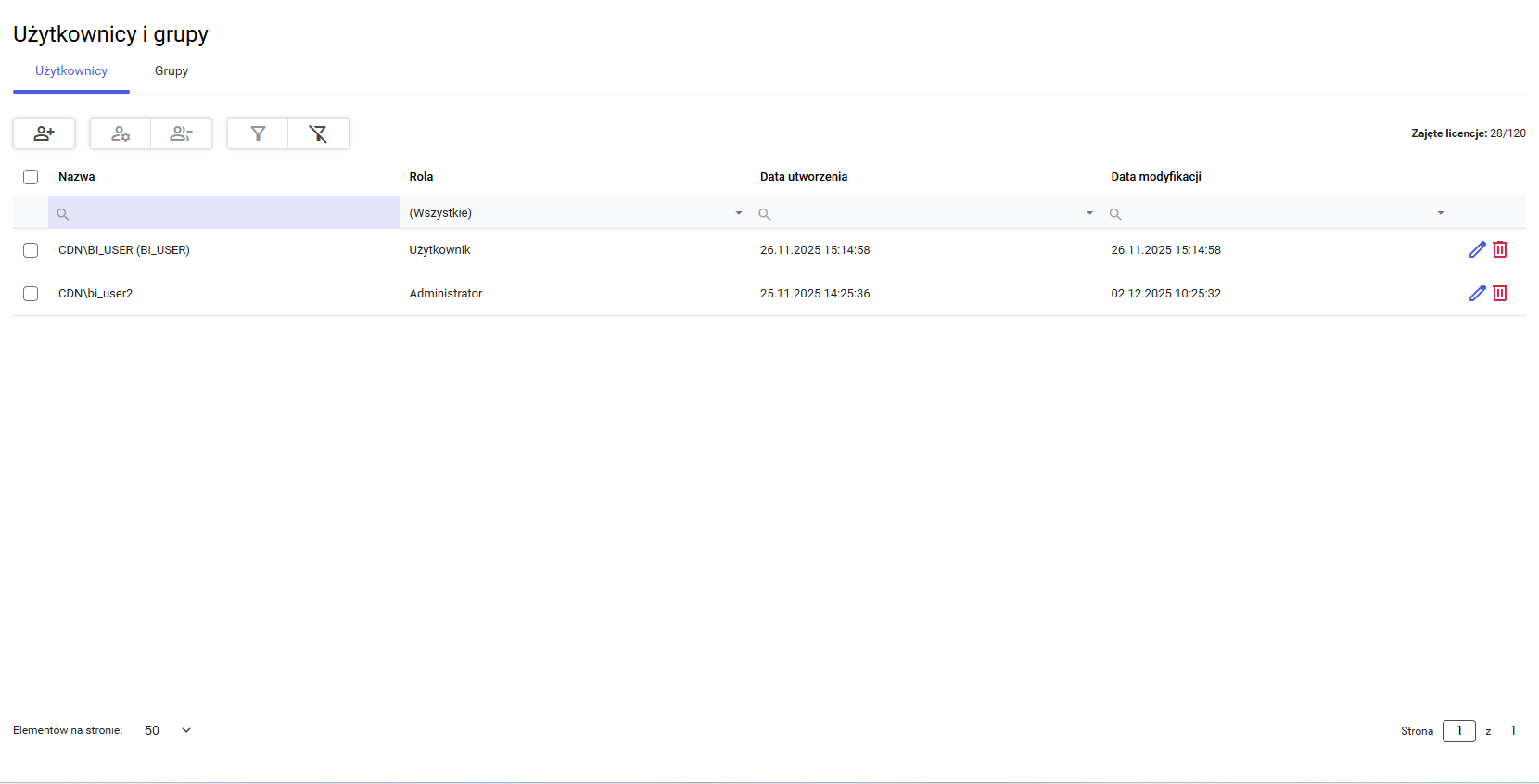Open Data modyfikacji date filter dropdown
The height and width of the screenshot is (784, 1539).
pos(1440,213)
